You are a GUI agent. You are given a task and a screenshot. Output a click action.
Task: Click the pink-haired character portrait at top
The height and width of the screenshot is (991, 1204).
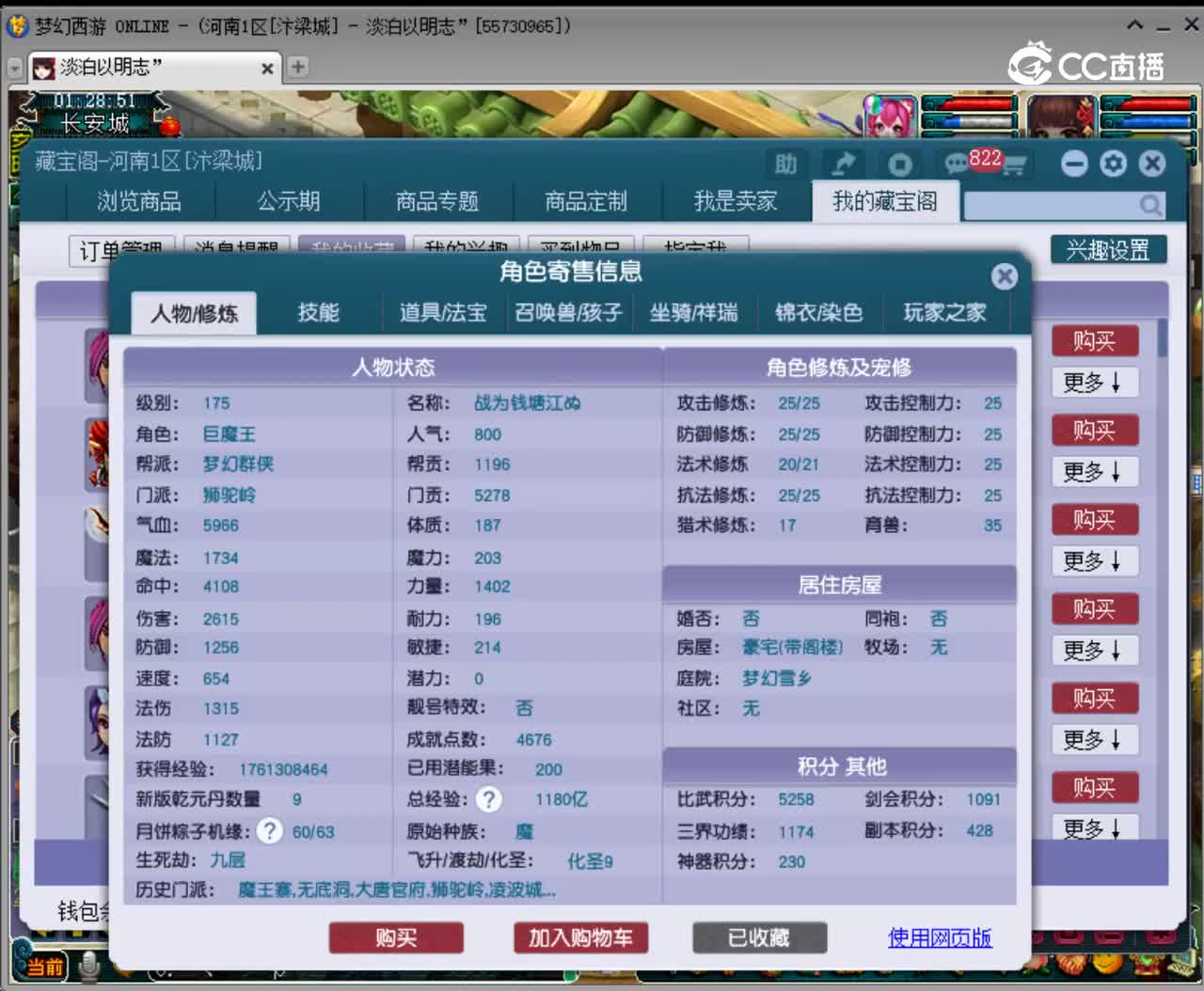(888, 117)
